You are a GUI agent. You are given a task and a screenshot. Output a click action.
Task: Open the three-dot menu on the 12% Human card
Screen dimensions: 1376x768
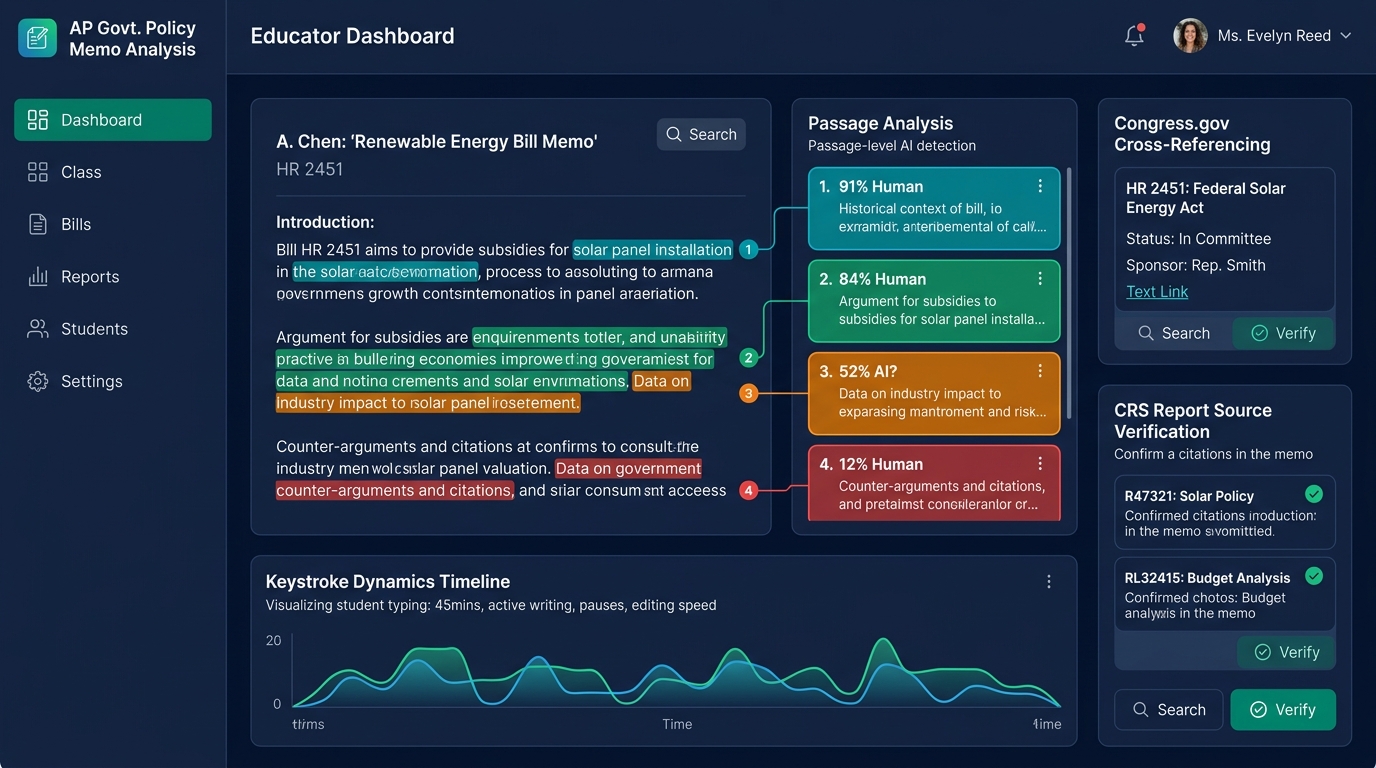pos(1040,464)
